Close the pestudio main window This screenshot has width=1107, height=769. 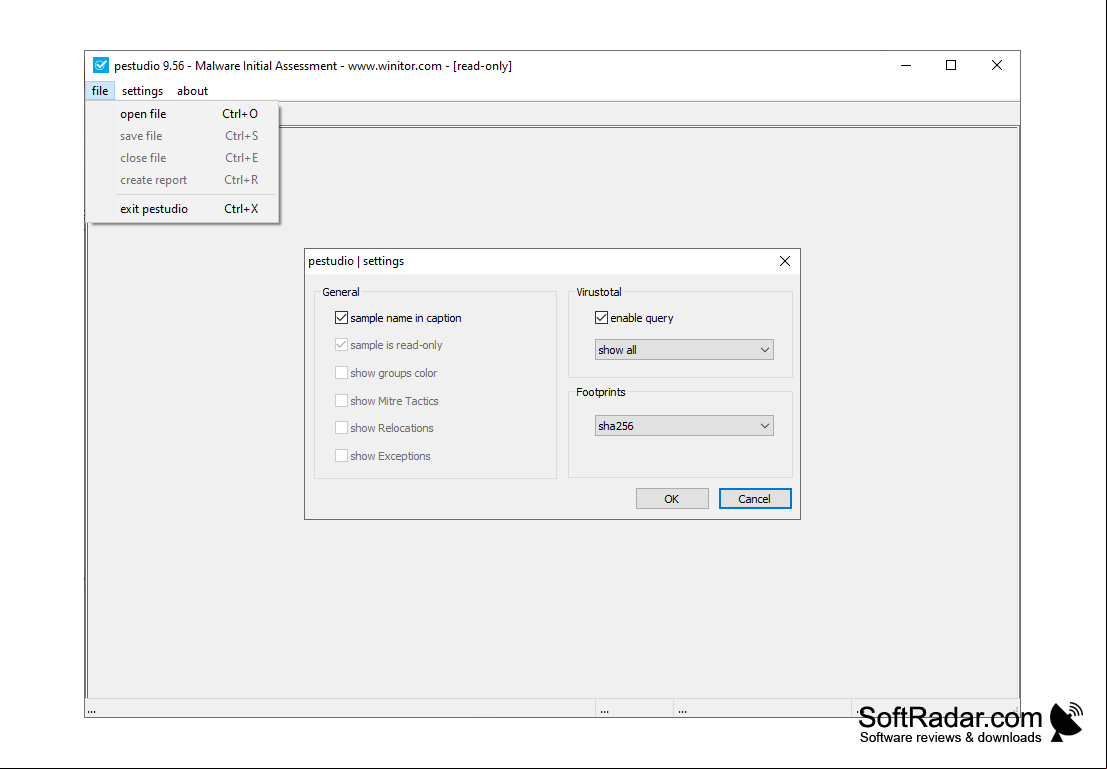pos(997,66)
